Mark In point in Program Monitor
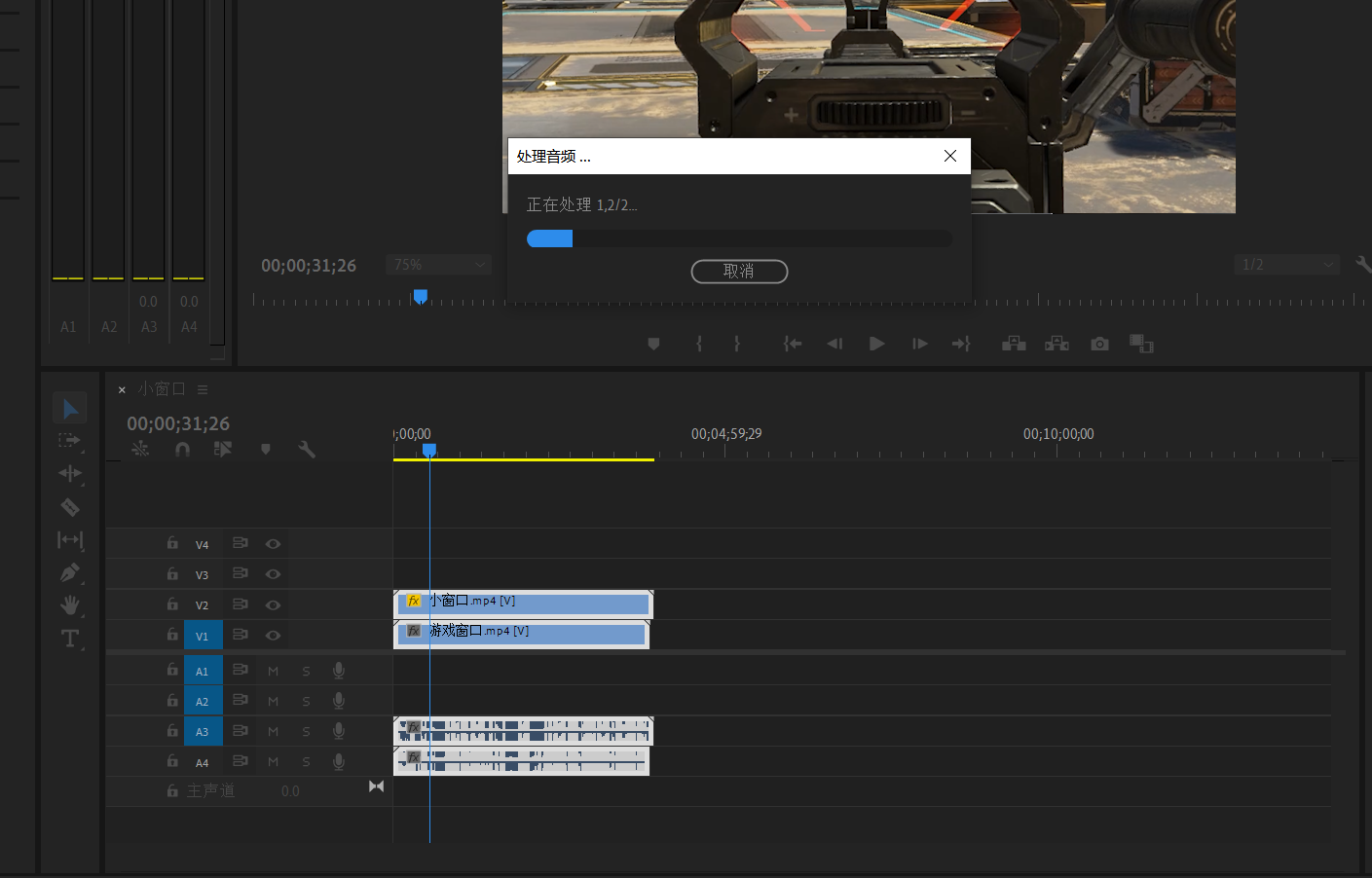This screenshot has width=1372, height=878. (699, 344)
